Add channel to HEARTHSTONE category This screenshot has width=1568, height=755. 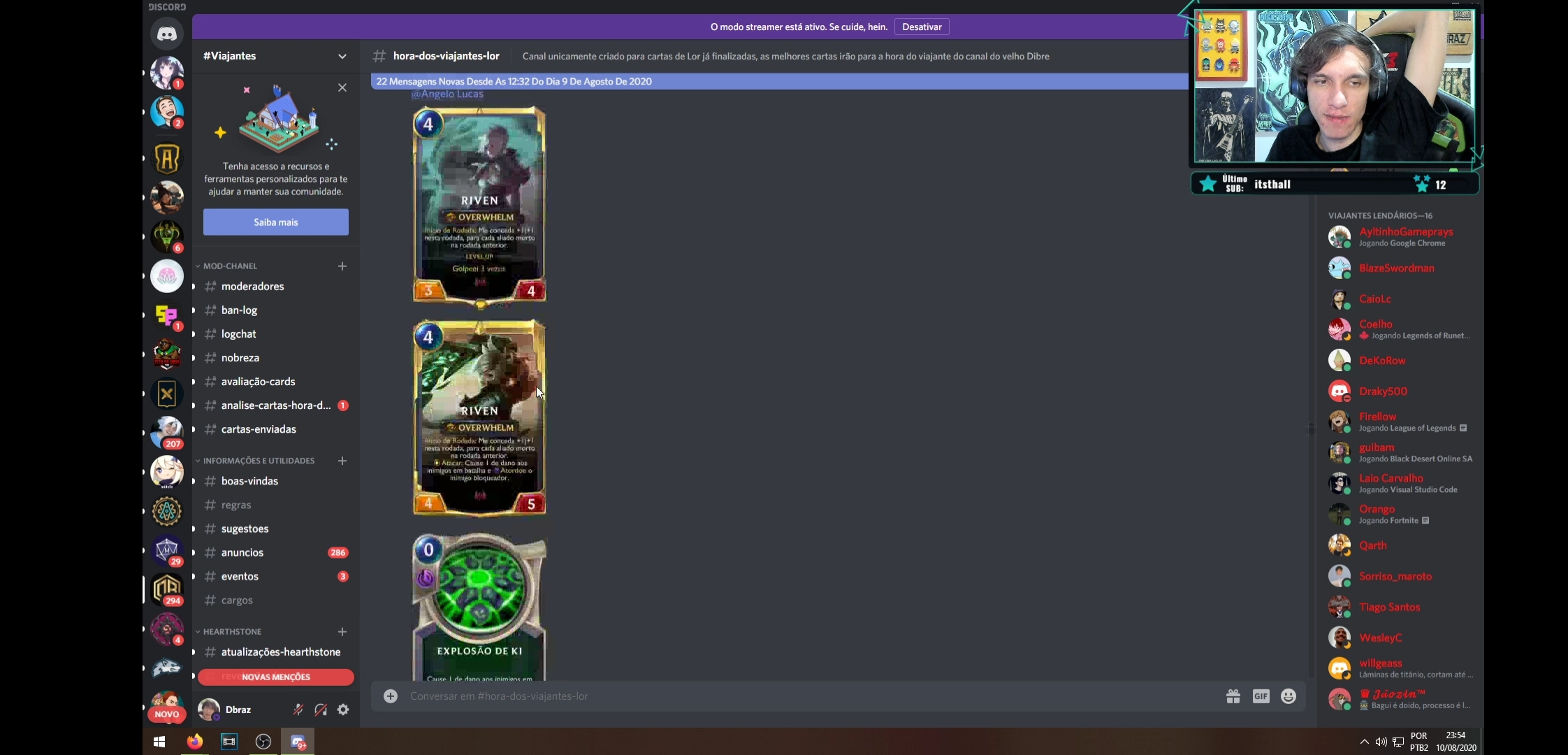[342, 631]
